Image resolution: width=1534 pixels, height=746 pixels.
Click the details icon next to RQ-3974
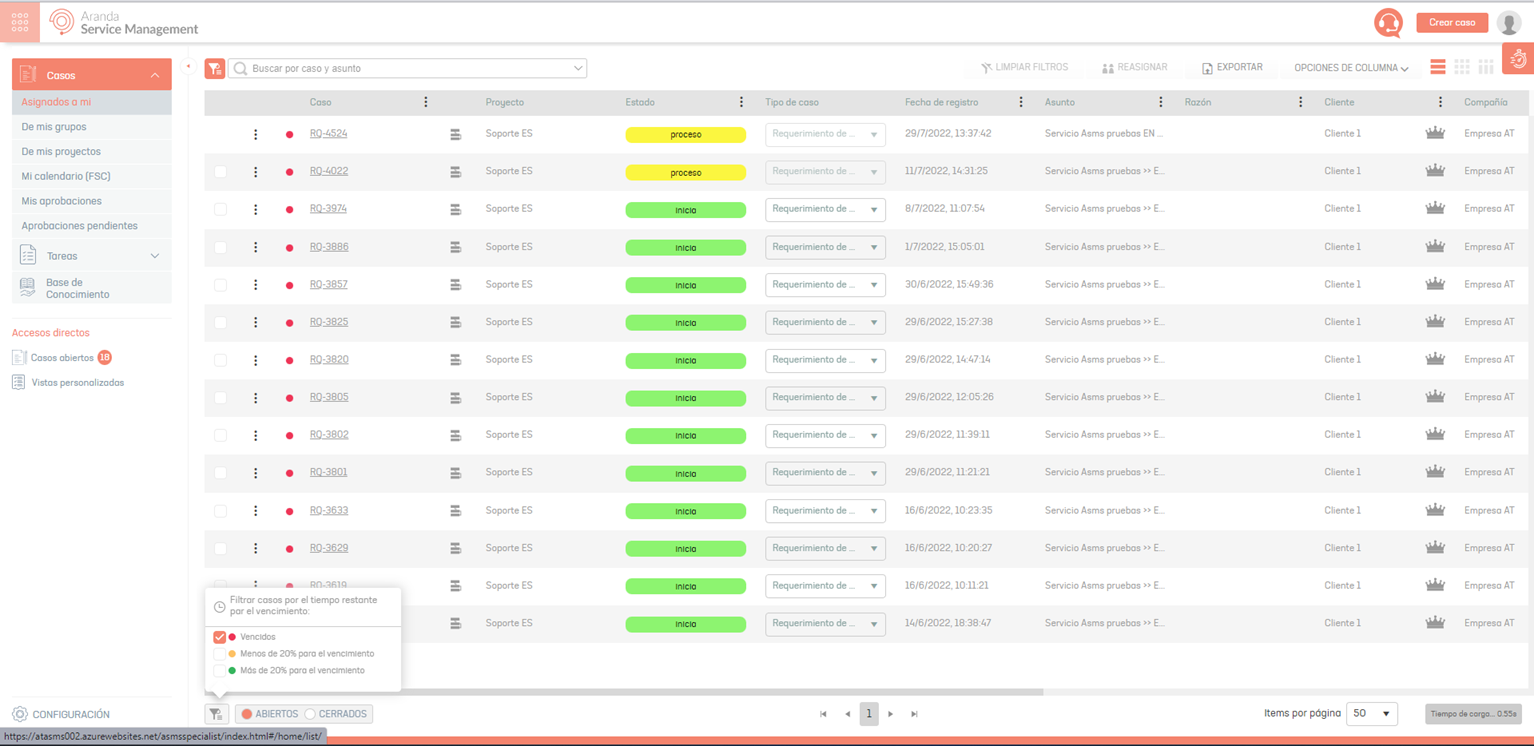point(456,210)
